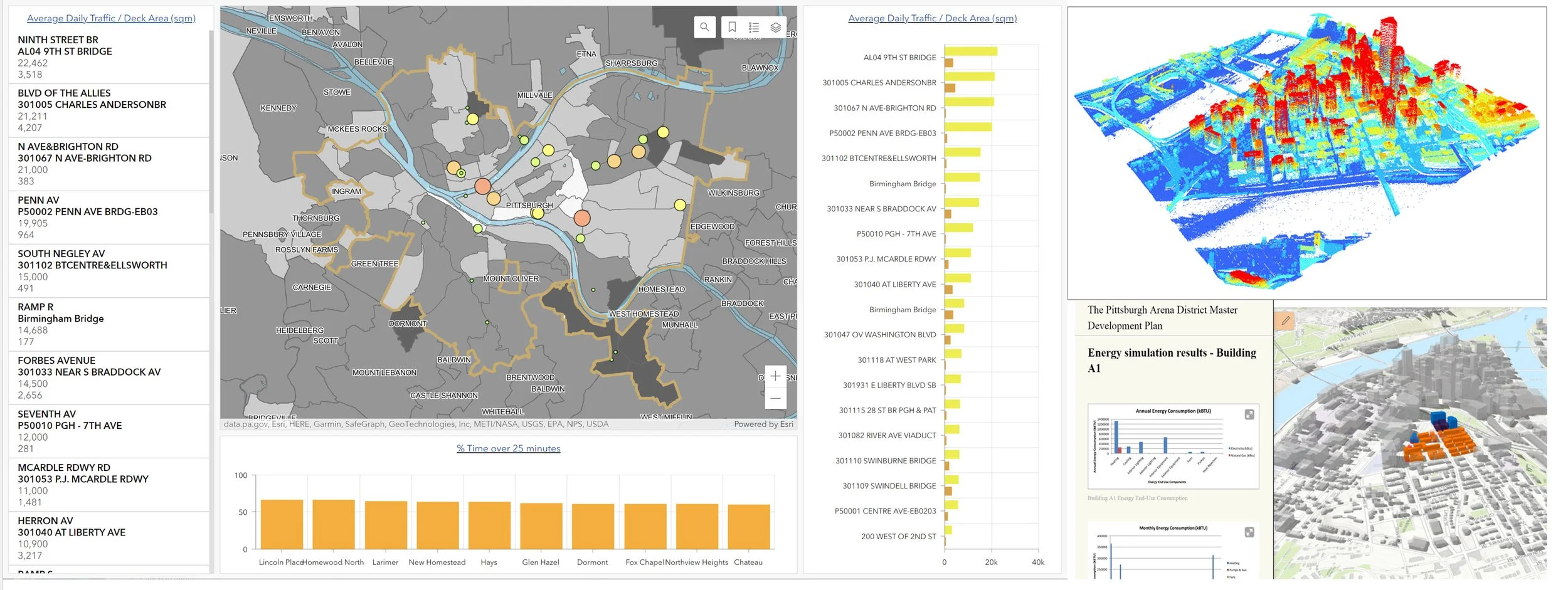The height and width of the screenshot is (590, 1568).
Task: Zoom in on the map with the plus button
Action: point(775,376)
